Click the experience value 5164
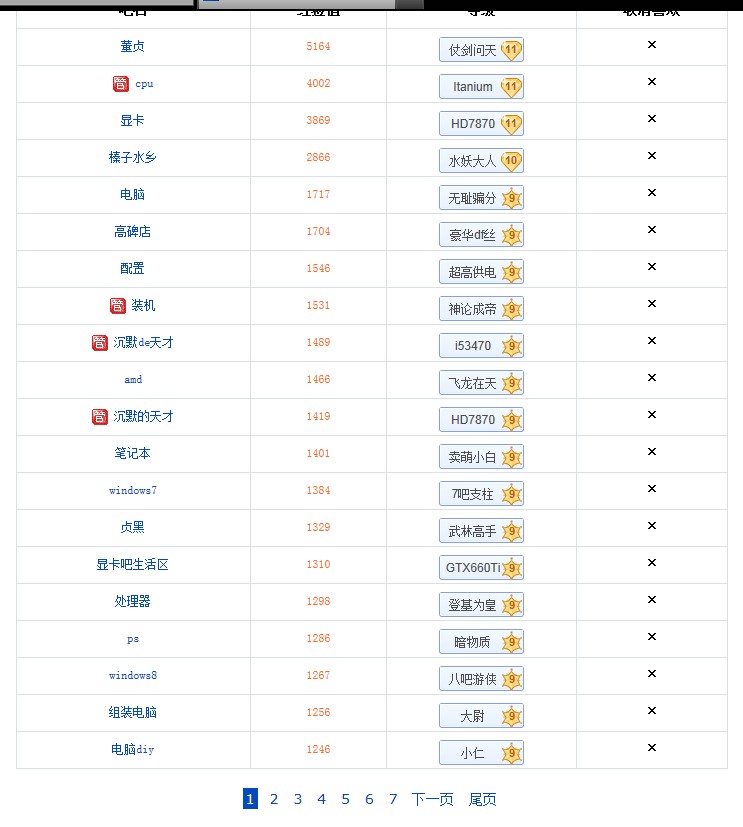The width and height of the screenshot is (743, 827). pos(318,47)
